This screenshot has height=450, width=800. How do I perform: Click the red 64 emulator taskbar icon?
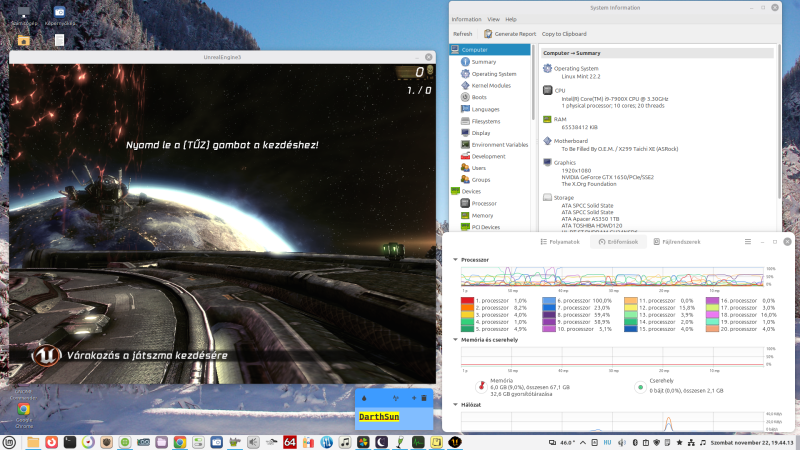(290, 442)
